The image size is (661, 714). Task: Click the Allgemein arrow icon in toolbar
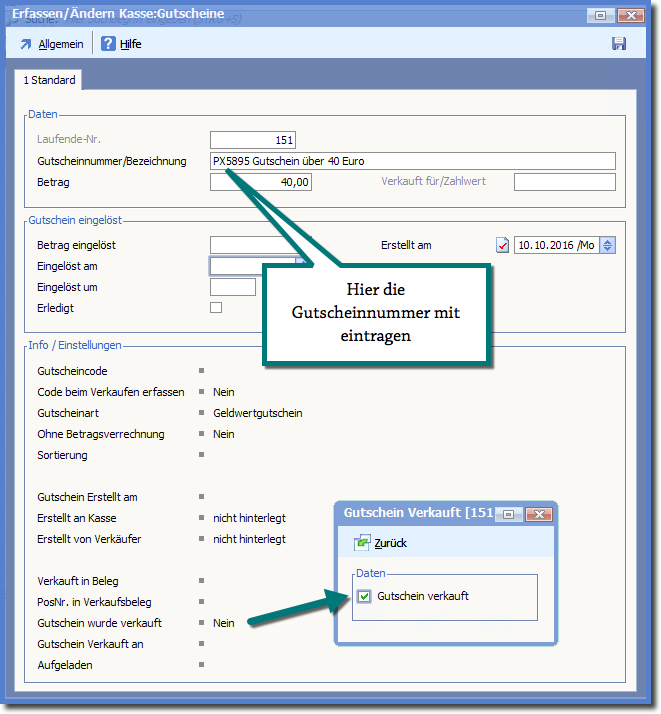[26, 44]
